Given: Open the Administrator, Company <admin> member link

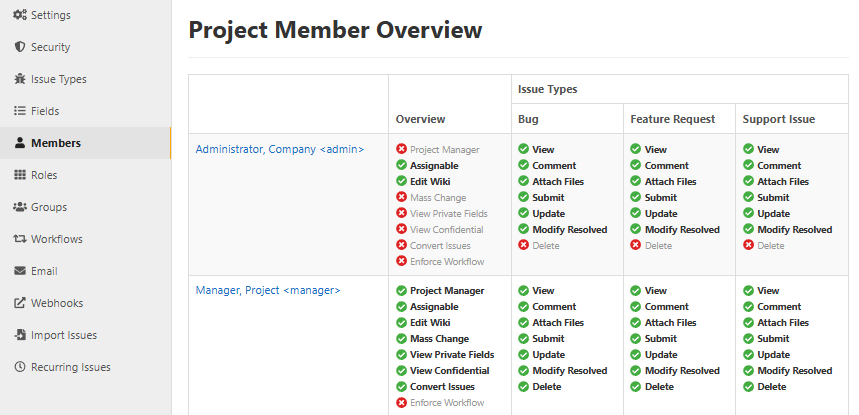Looking at the screenshot, I should coord(279,149).
